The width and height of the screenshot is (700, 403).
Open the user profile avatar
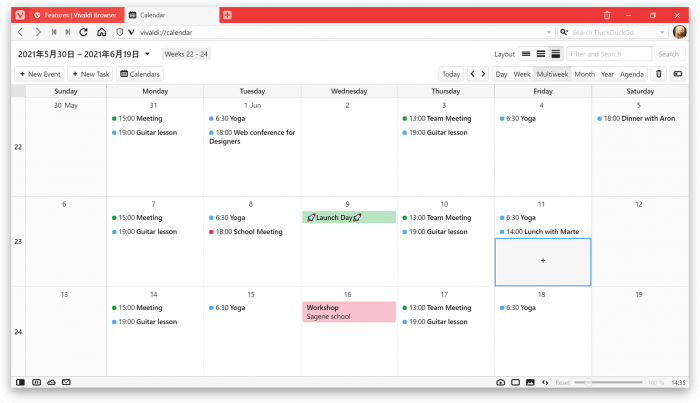(x=679, y=32)
